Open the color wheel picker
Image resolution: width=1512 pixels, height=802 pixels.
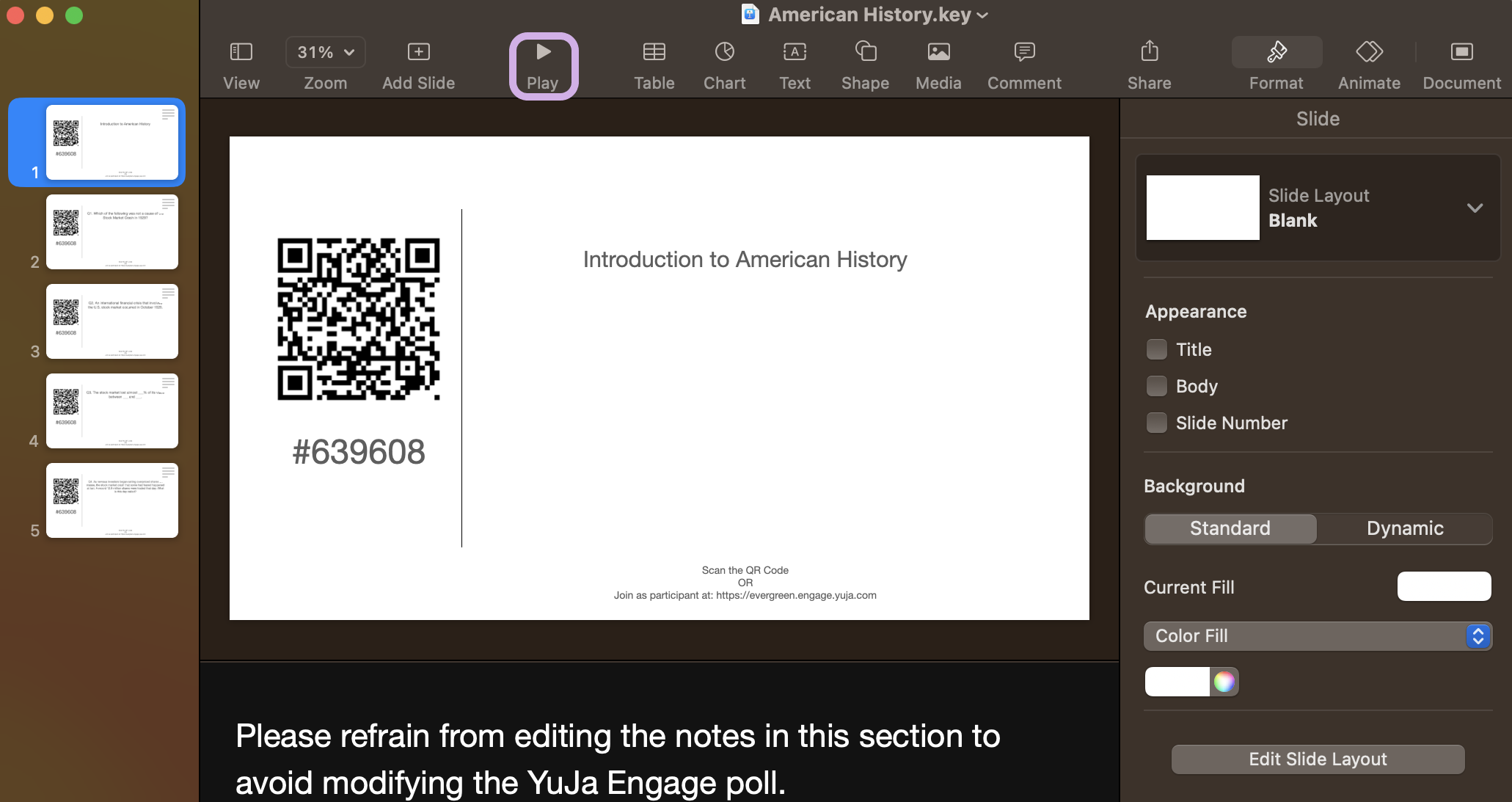[1224, 682]
